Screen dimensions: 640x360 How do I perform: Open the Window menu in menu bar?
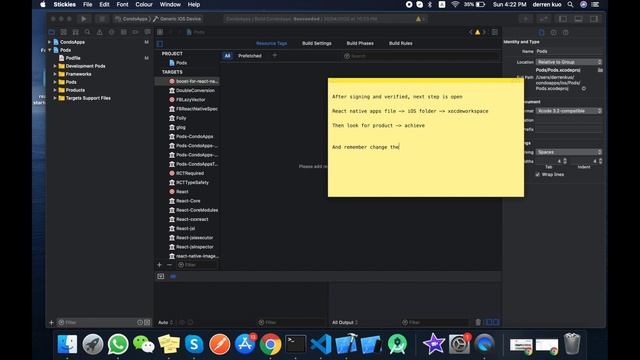170,4
